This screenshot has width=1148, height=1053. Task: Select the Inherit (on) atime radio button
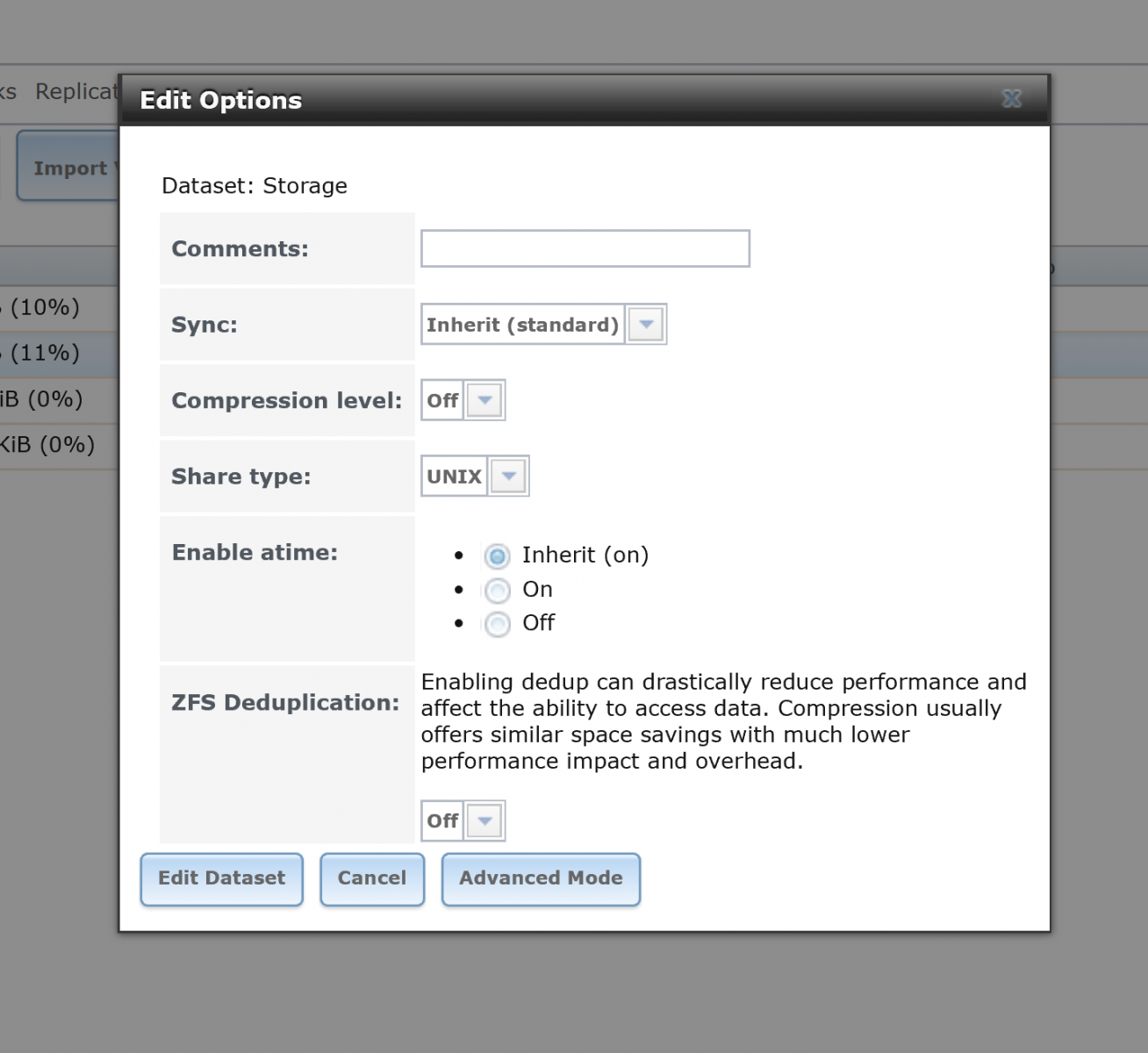click(498, 556)
